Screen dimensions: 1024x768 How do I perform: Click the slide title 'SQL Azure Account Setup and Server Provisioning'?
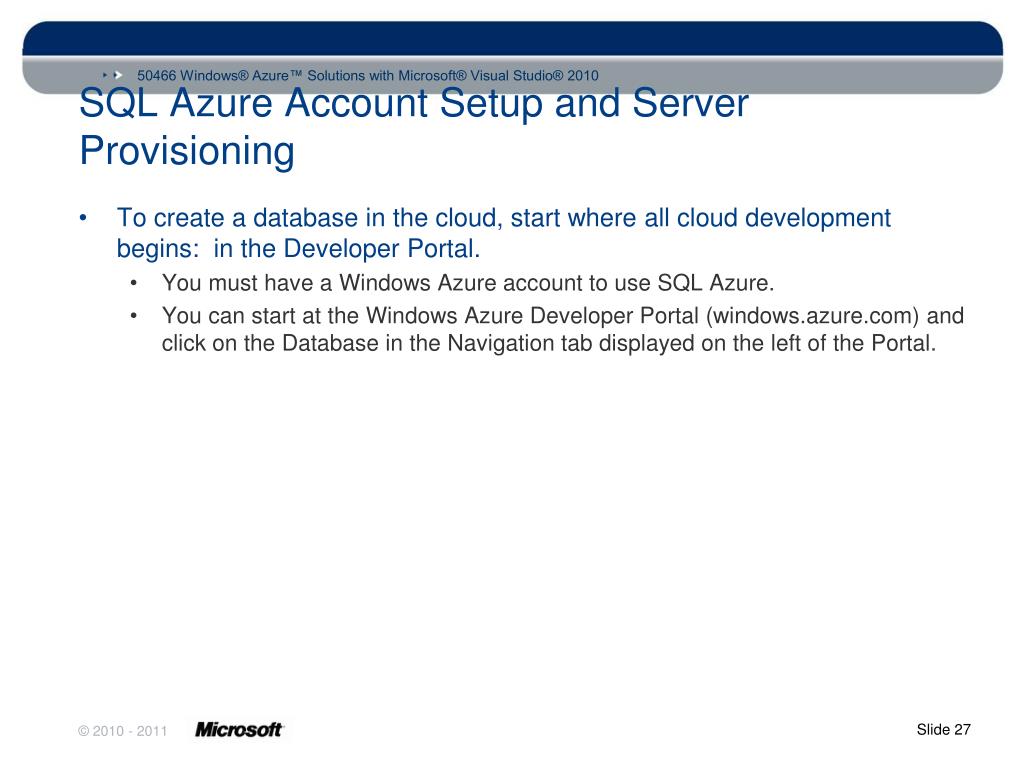pos(414,127)
